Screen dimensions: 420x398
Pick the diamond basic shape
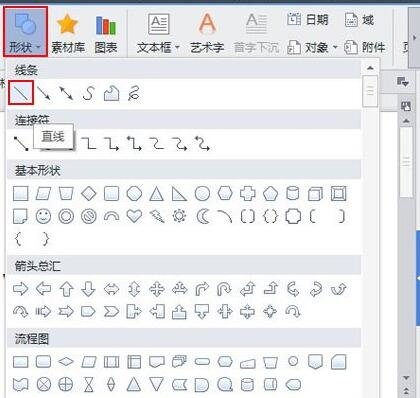(x=89, y=194)
